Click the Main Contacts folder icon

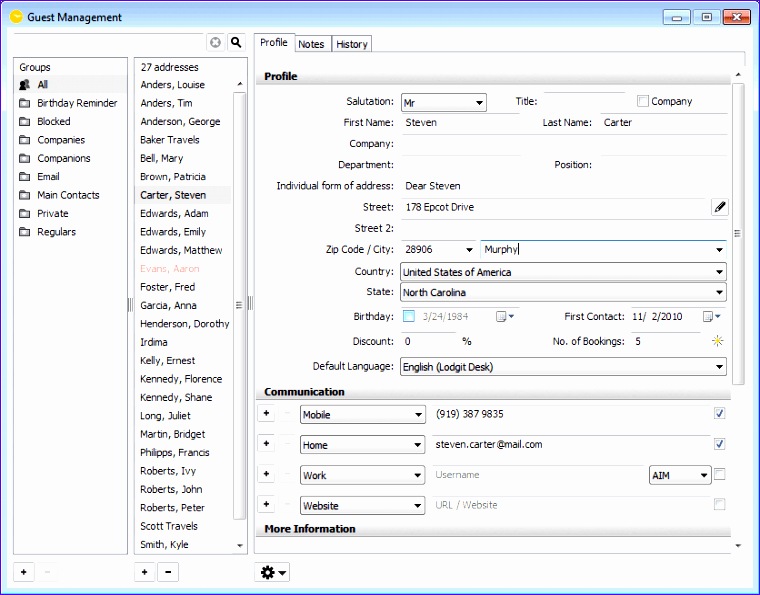(24, 195)
